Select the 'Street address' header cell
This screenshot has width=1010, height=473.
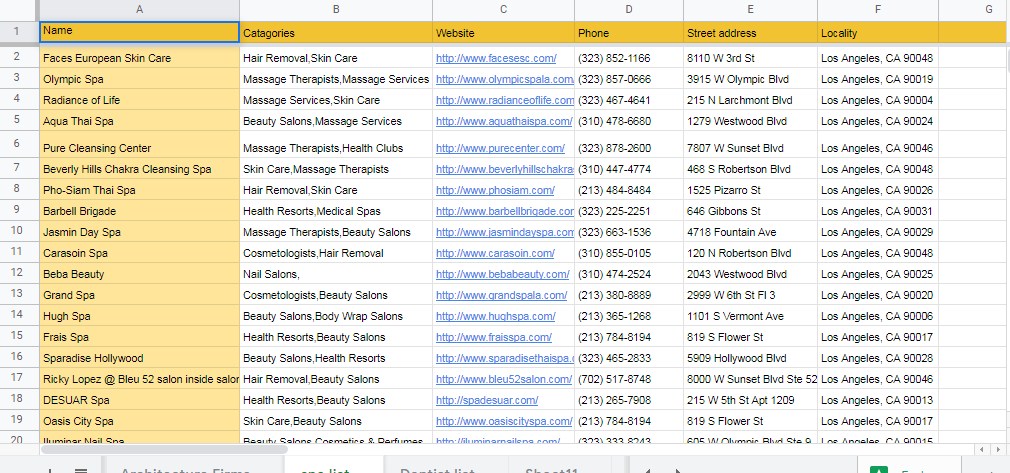pyautogui.click(x=750, y=32)
